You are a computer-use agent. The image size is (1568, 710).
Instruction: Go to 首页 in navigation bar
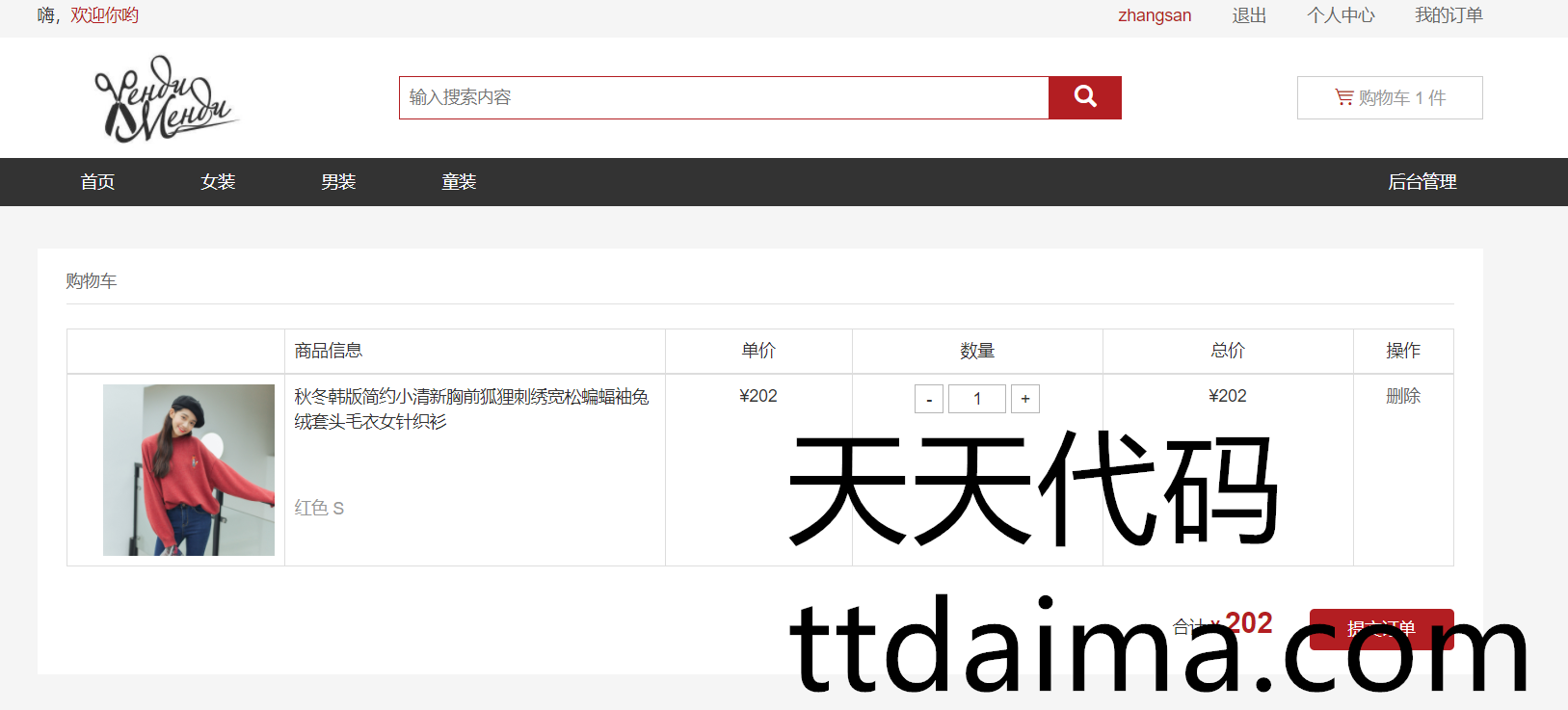click(x=97, y=182)
